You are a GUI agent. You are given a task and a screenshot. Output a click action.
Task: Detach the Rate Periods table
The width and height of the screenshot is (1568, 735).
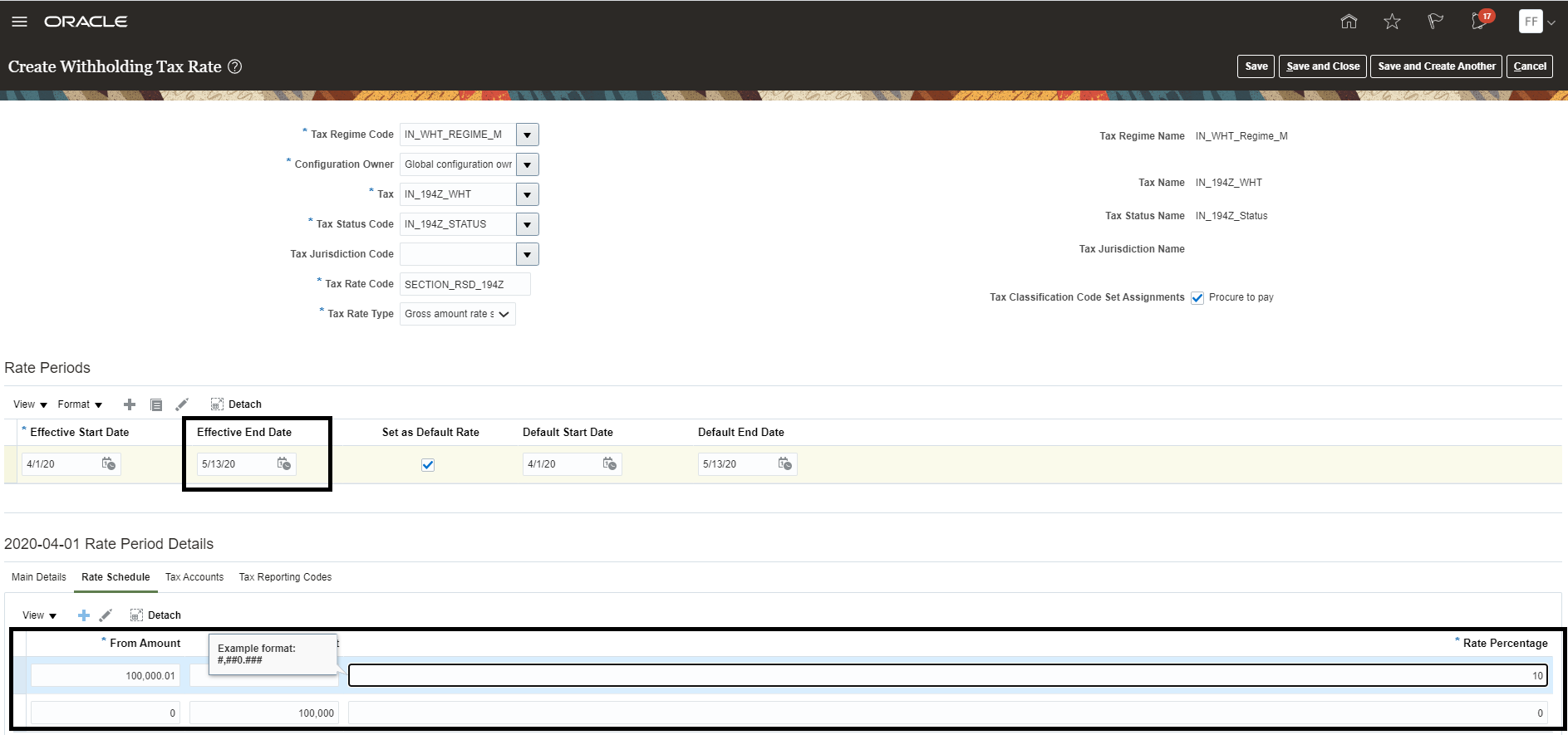(236, 404)
